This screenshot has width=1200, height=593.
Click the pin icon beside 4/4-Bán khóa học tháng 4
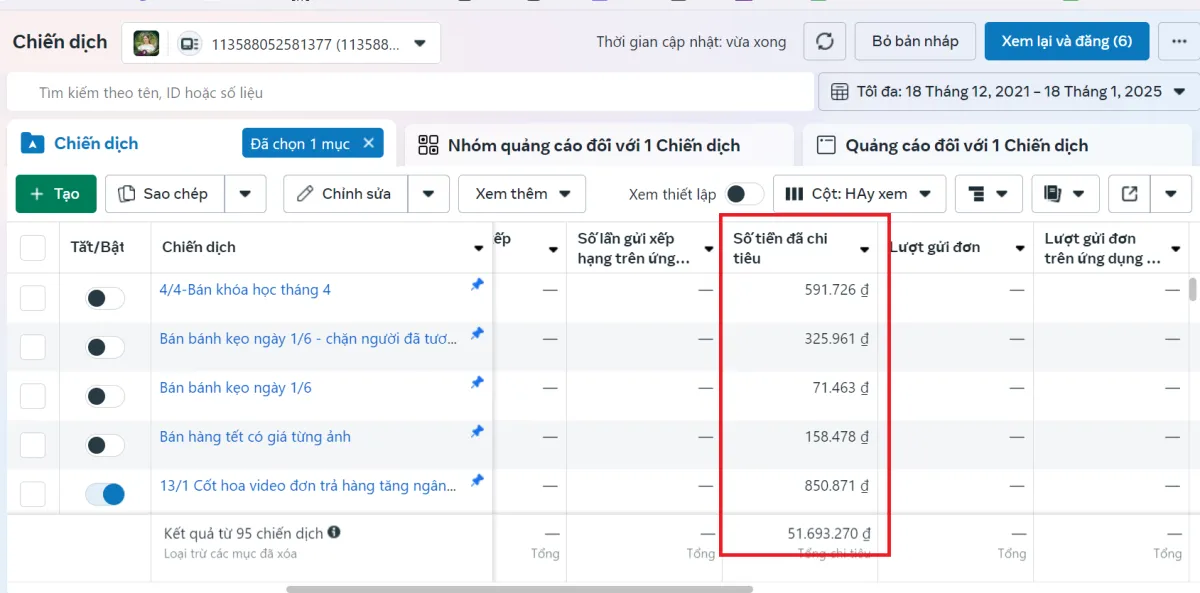[477, 285]
